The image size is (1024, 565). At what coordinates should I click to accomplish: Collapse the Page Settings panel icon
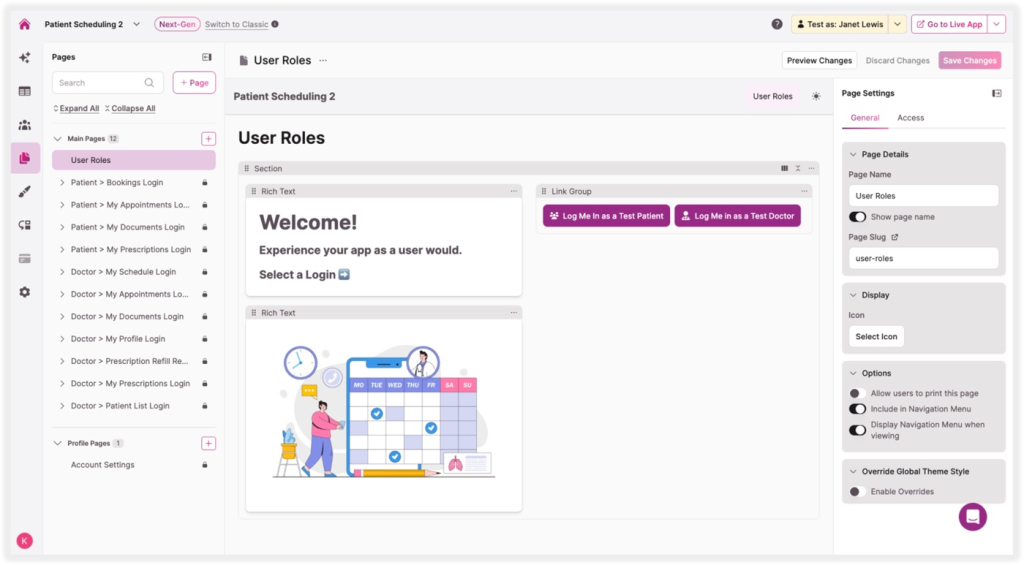pos(997,93)
